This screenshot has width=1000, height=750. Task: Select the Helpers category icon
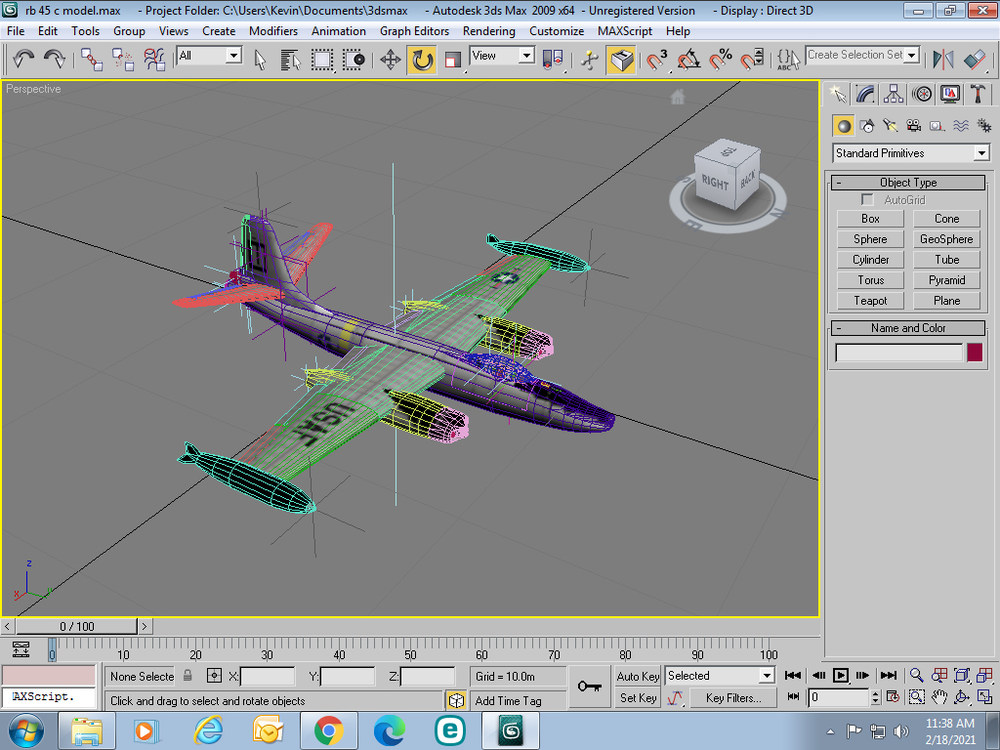pyautogui.click(x=937, y=126)
